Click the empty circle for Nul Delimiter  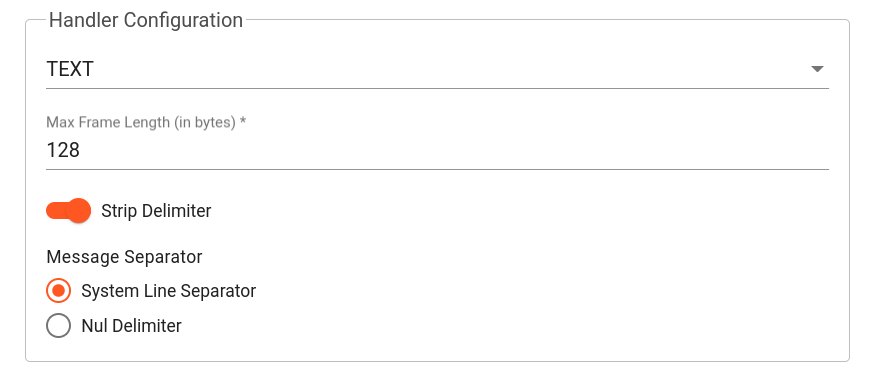coord(58,326)
